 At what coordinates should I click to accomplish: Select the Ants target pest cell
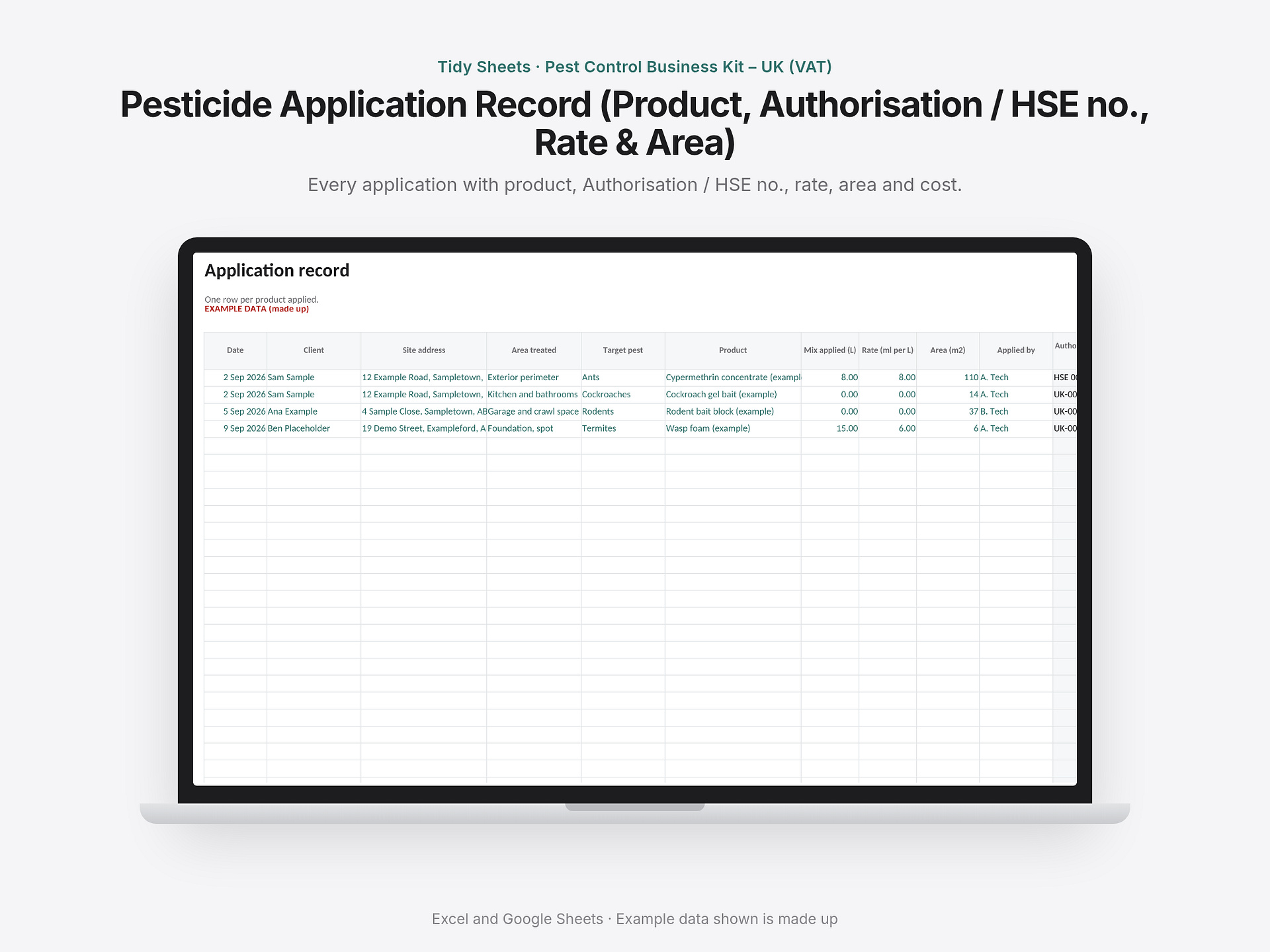(x=622, y=377)
